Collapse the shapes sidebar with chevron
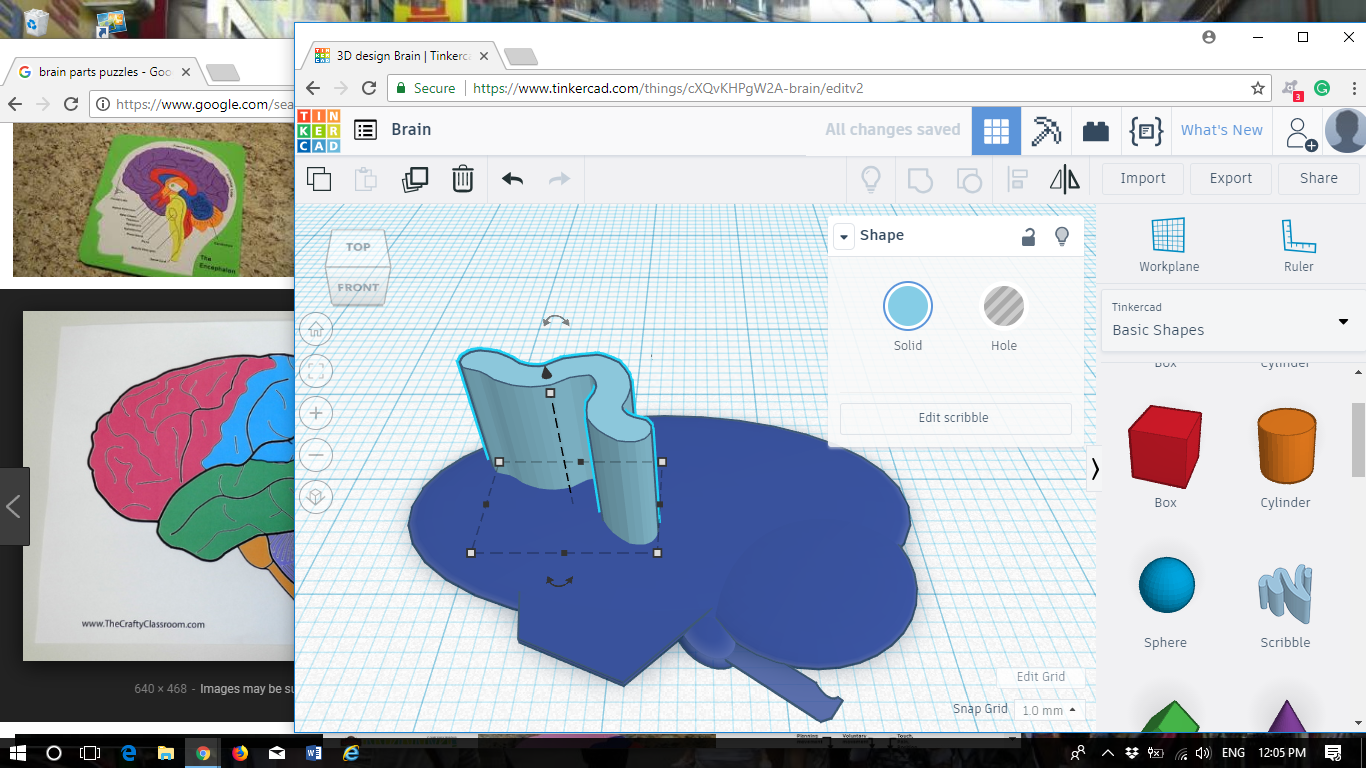Viewport: 1366px width, 768px height. (1095, 469)
